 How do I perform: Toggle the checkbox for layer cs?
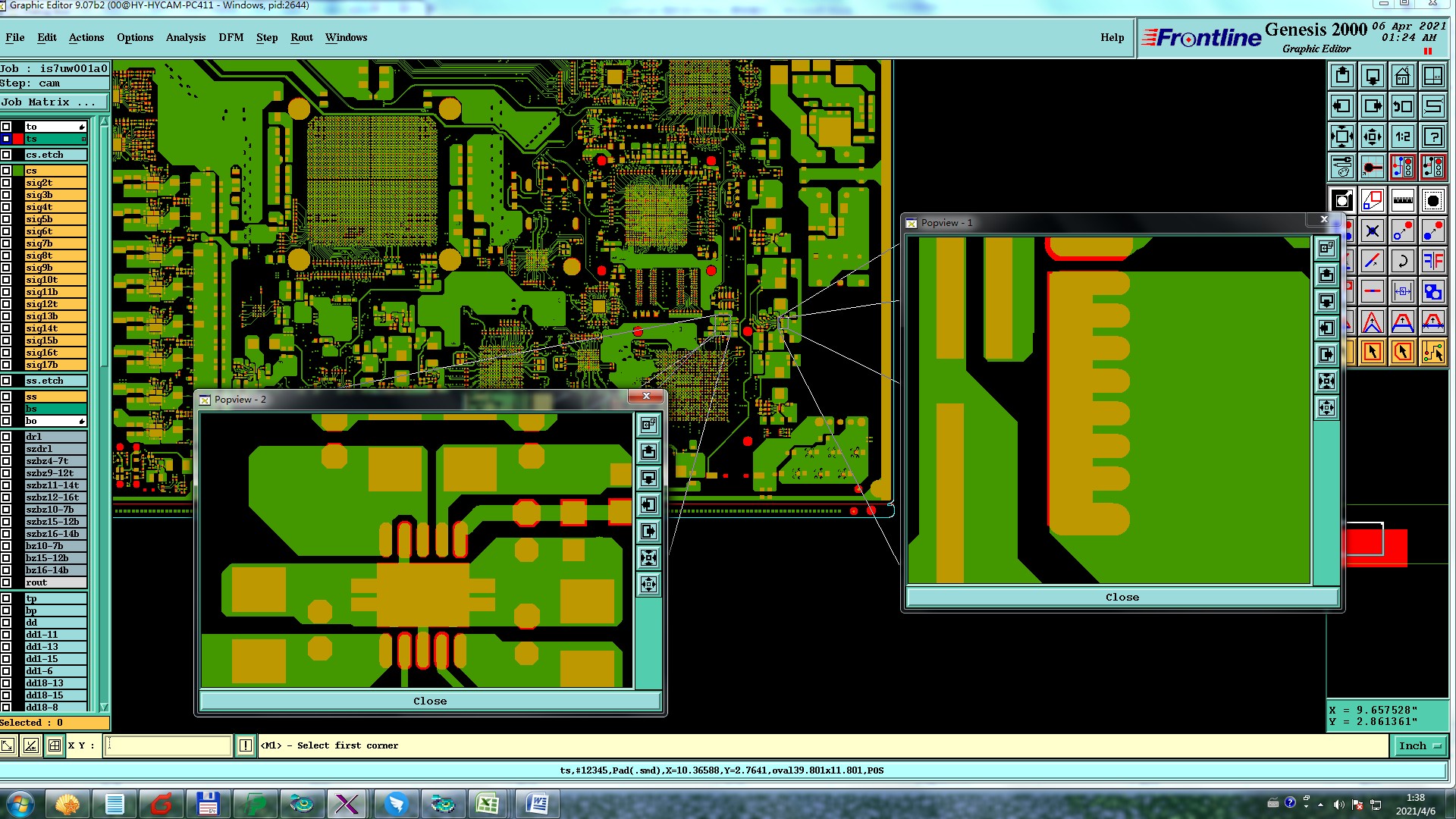click(6, 171)
